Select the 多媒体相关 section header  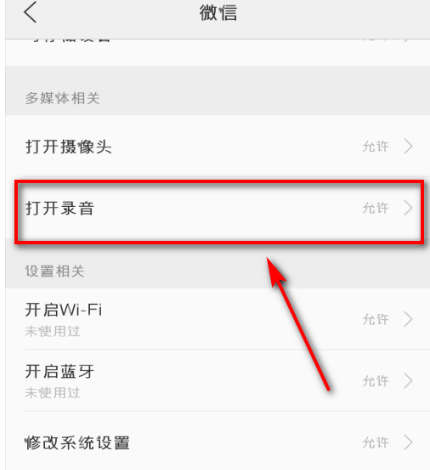point(62,98)
